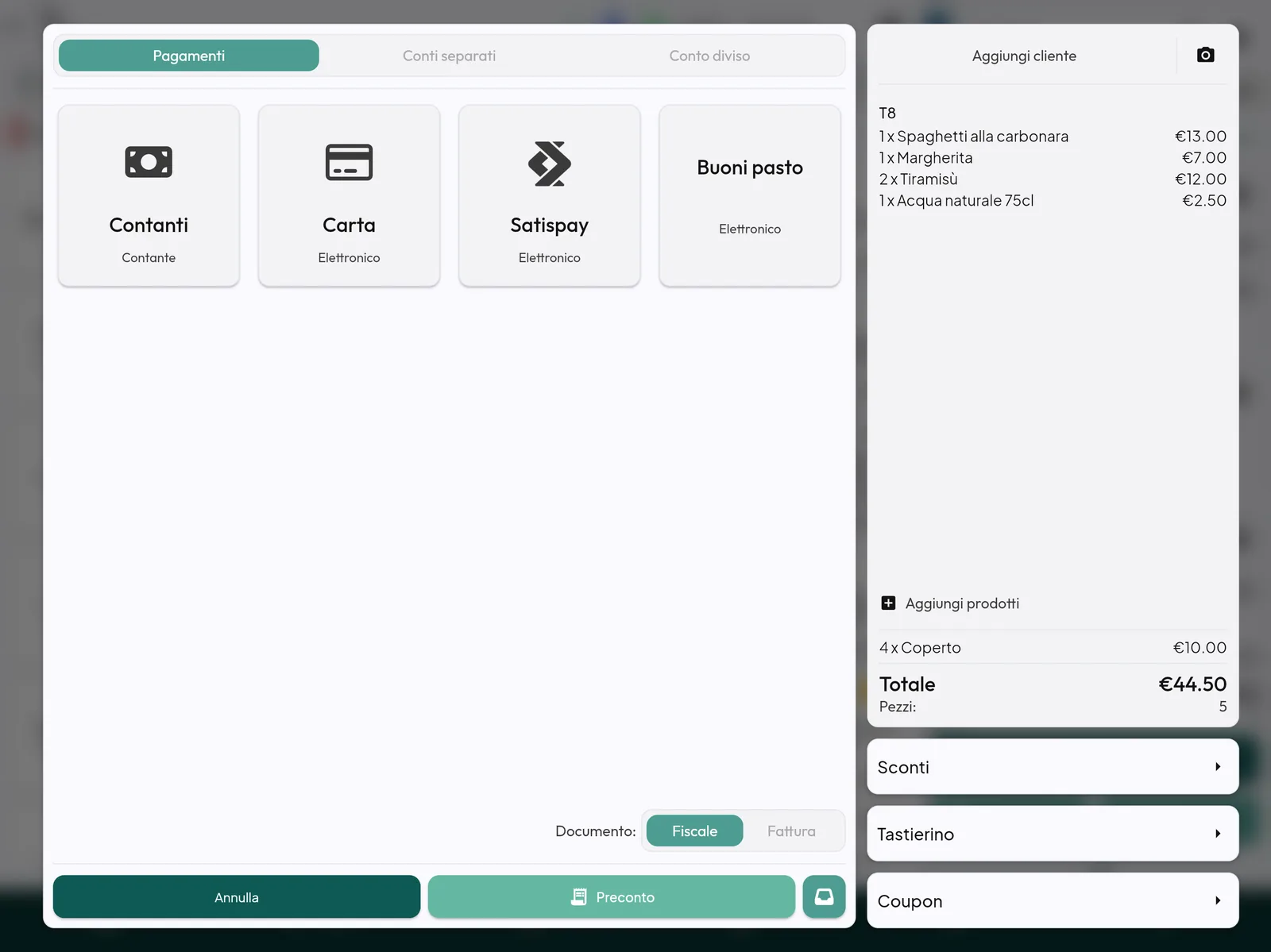Select Buoni pasto payment tile
The image size is (1271, 952).
point(750,195)
